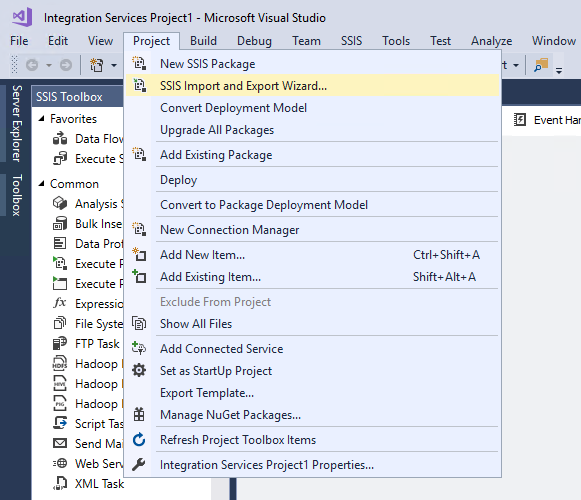Collapse the Favorites group in SSIS Toolbox

point(42,119)
